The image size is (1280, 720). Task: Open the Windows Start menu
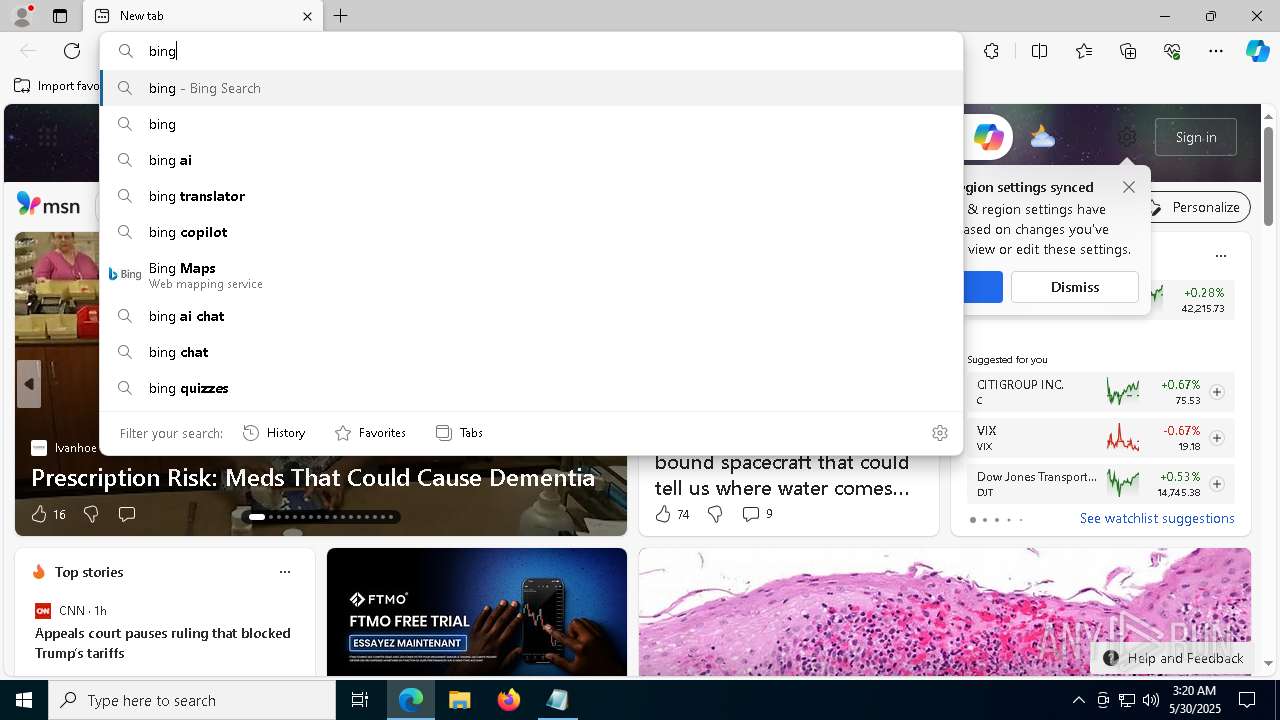[24, 700]
